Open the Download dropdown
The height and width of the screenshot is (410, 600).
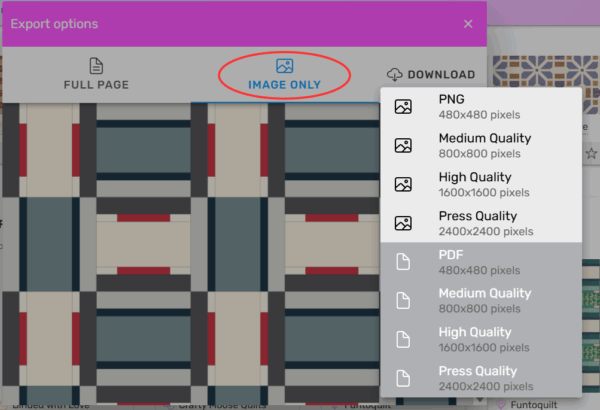(x=430, y=75)
